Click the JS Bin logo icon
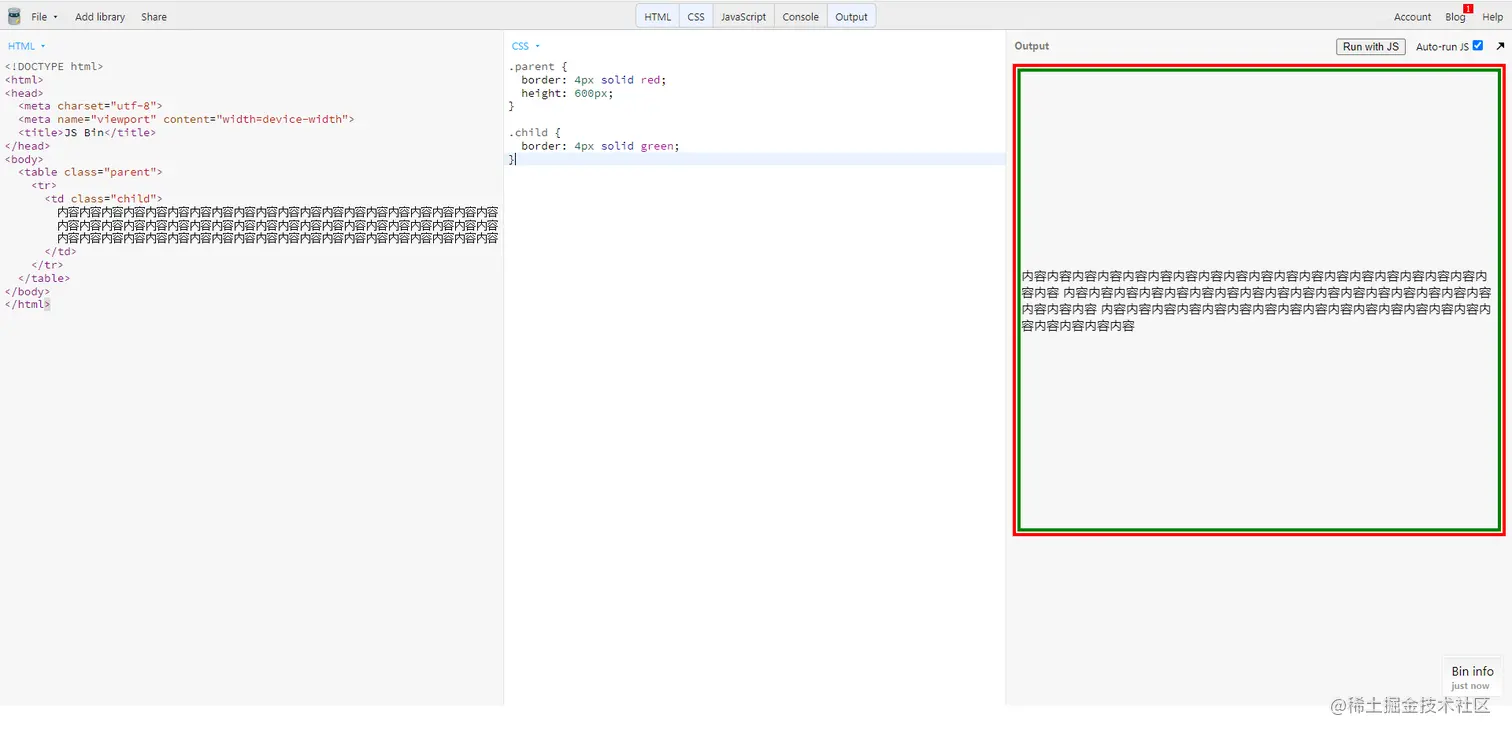The image size is (1512, 737). pos(14,16)
